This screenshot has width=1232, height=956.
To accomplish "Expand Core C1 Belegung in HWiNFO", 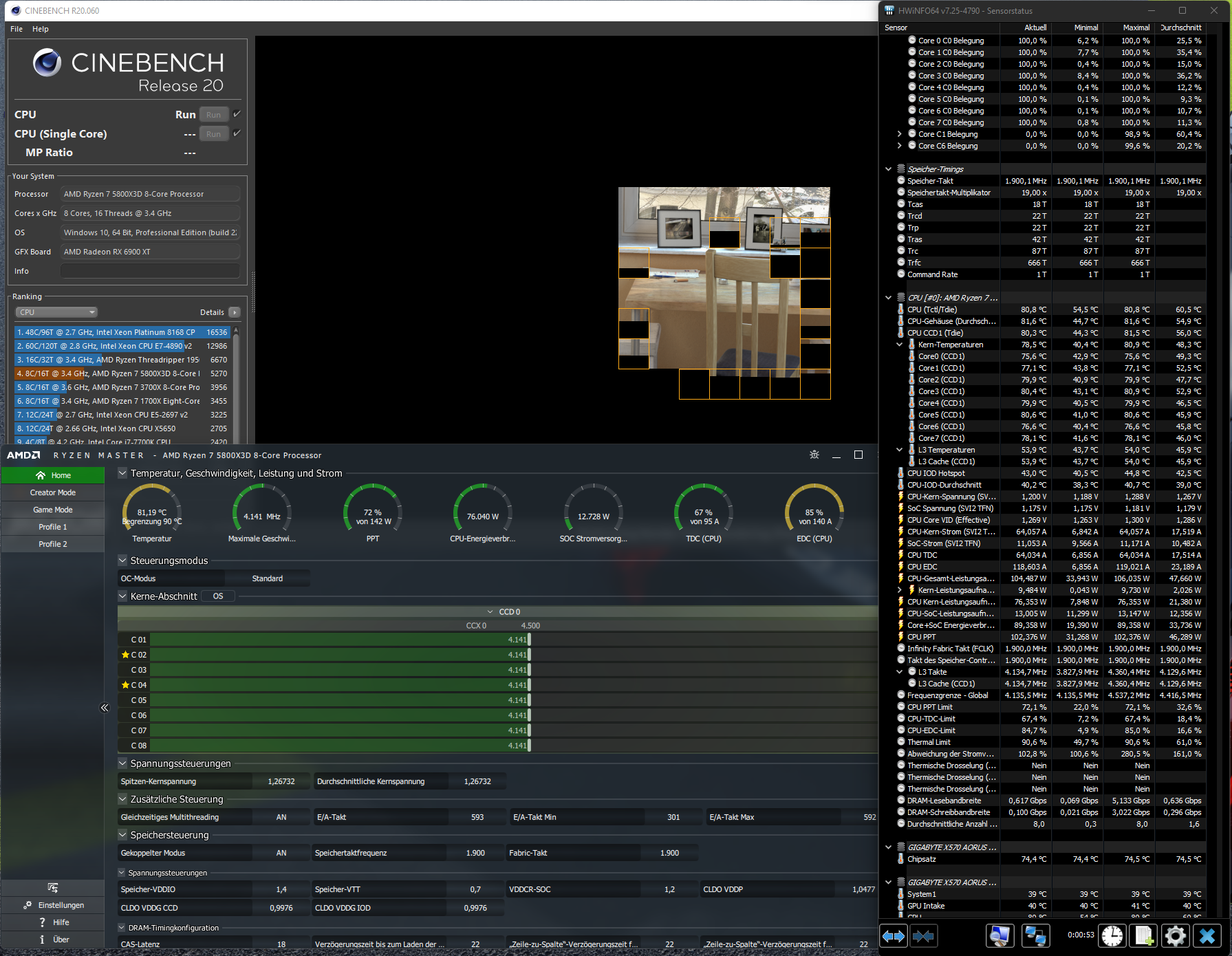I will tap(899, 134).
